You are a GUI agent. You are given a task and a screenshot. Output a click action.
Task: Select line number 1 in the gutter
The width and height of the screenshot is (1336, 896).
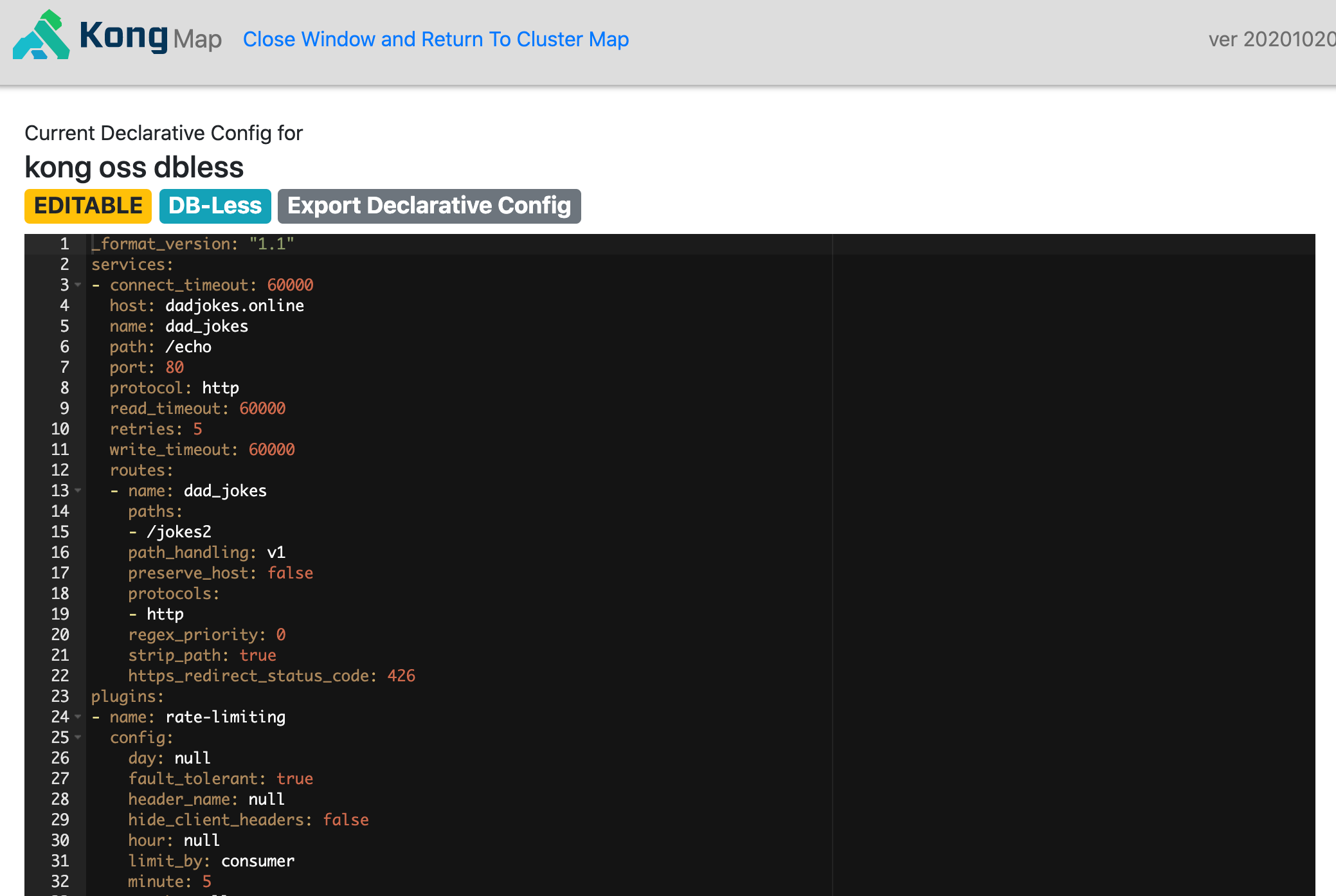coord(64,244)
